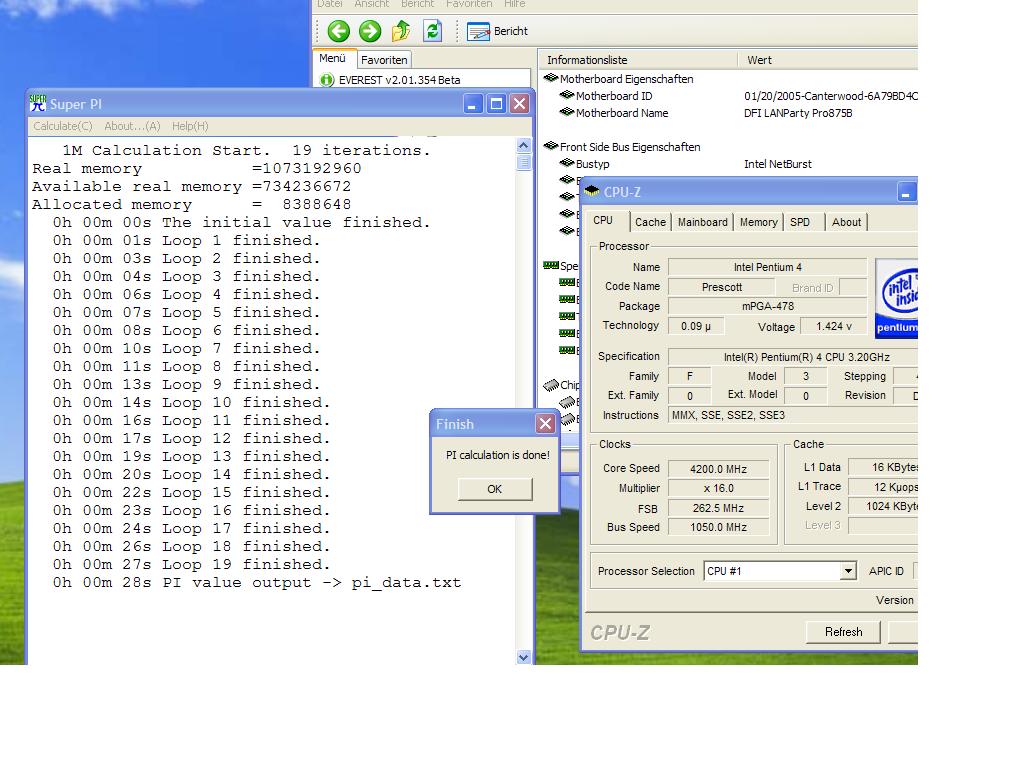Switch to the About tab in CPU-Z

click(846, 222)
